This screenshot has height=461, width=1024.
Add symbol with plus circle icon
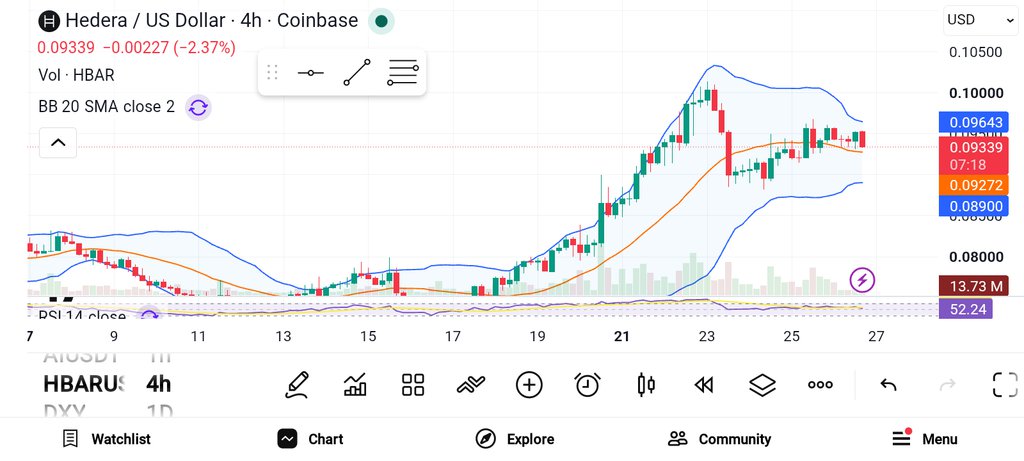(x=529, y=385)
